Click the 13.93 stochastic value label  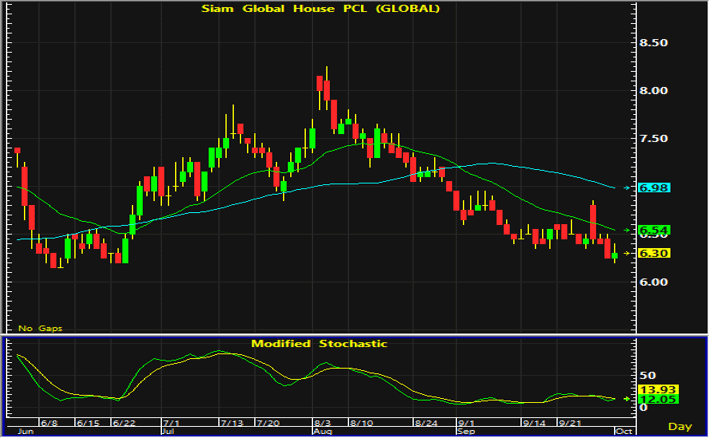[657, 390]
